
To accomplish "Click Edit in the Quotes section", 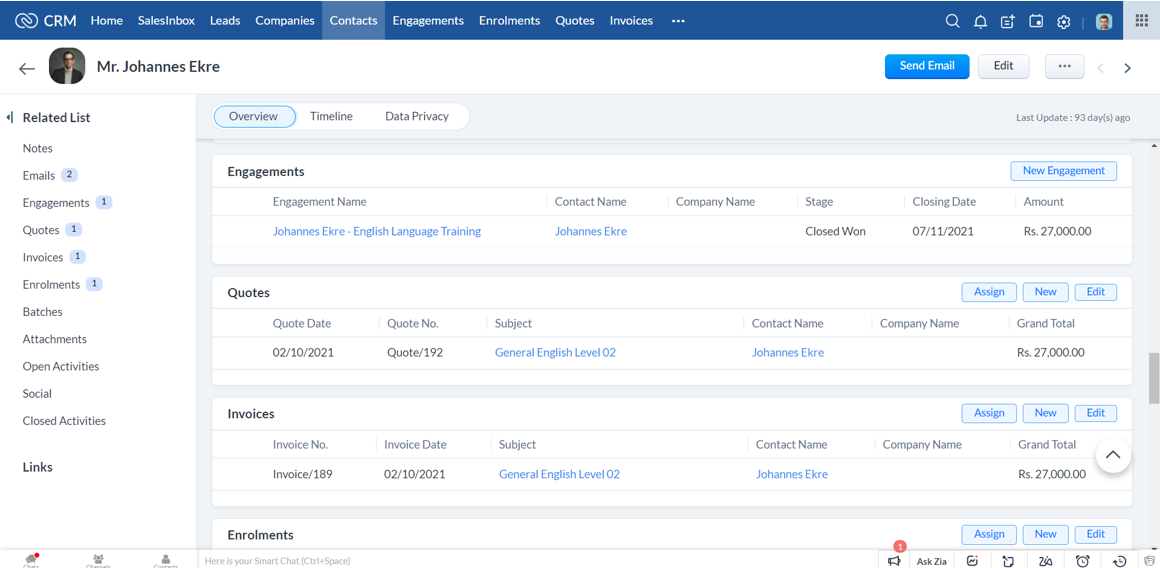I will (x=1096, y=292).
